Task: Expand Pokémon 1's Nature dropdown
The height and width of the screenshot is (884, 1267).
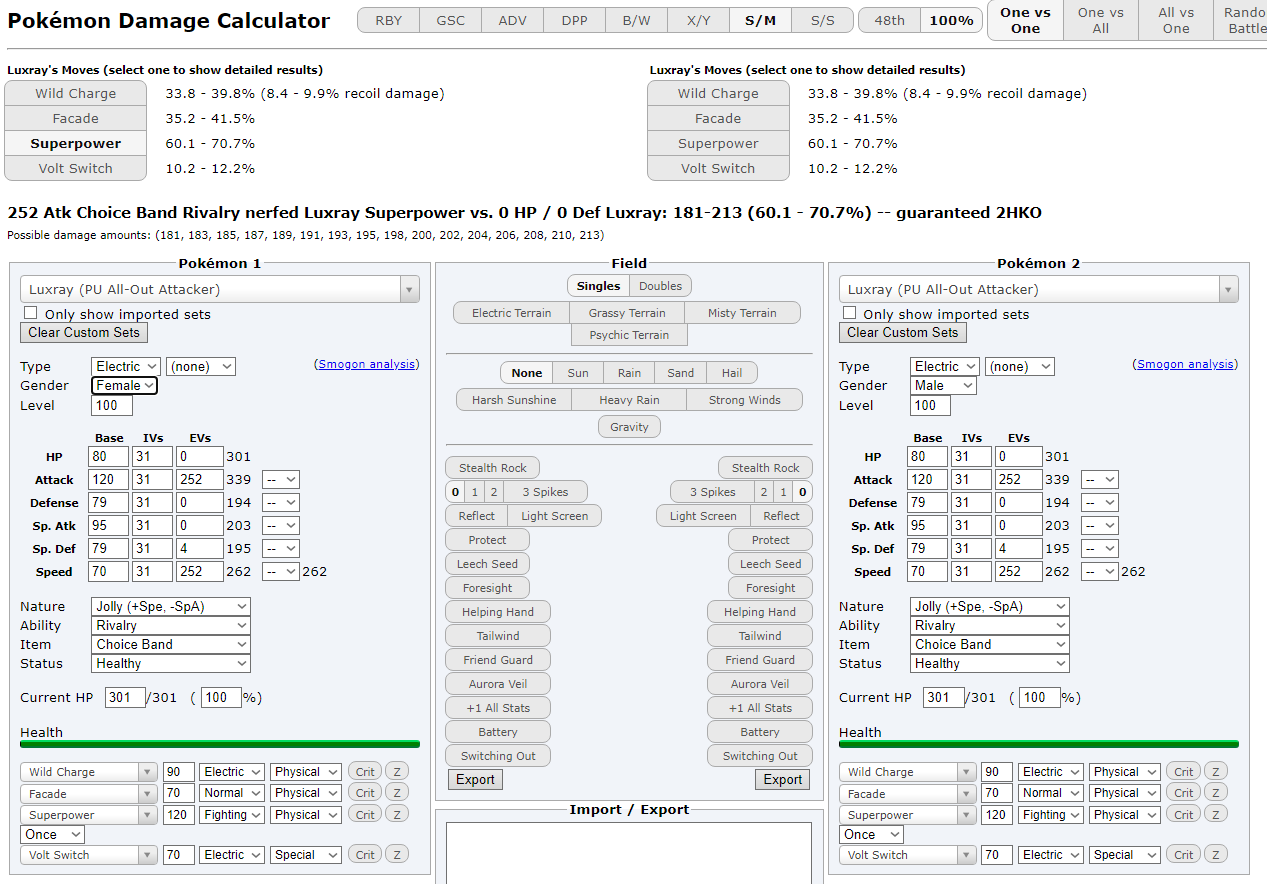Action: click(171, 607)
